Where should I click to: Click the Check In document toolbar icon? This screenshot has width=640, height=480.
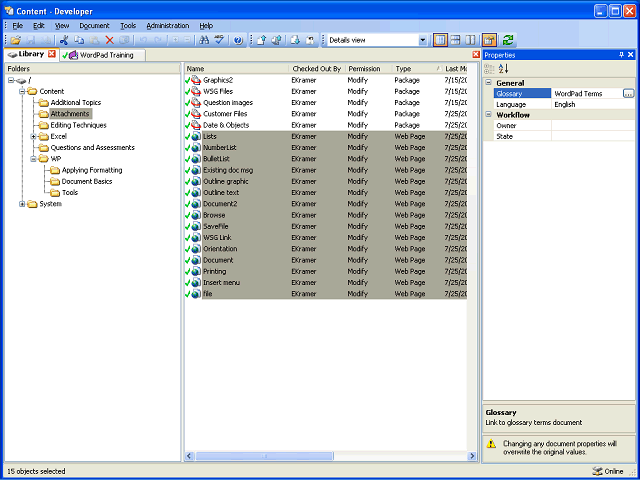pyautogui.click(x=262, y=40)
